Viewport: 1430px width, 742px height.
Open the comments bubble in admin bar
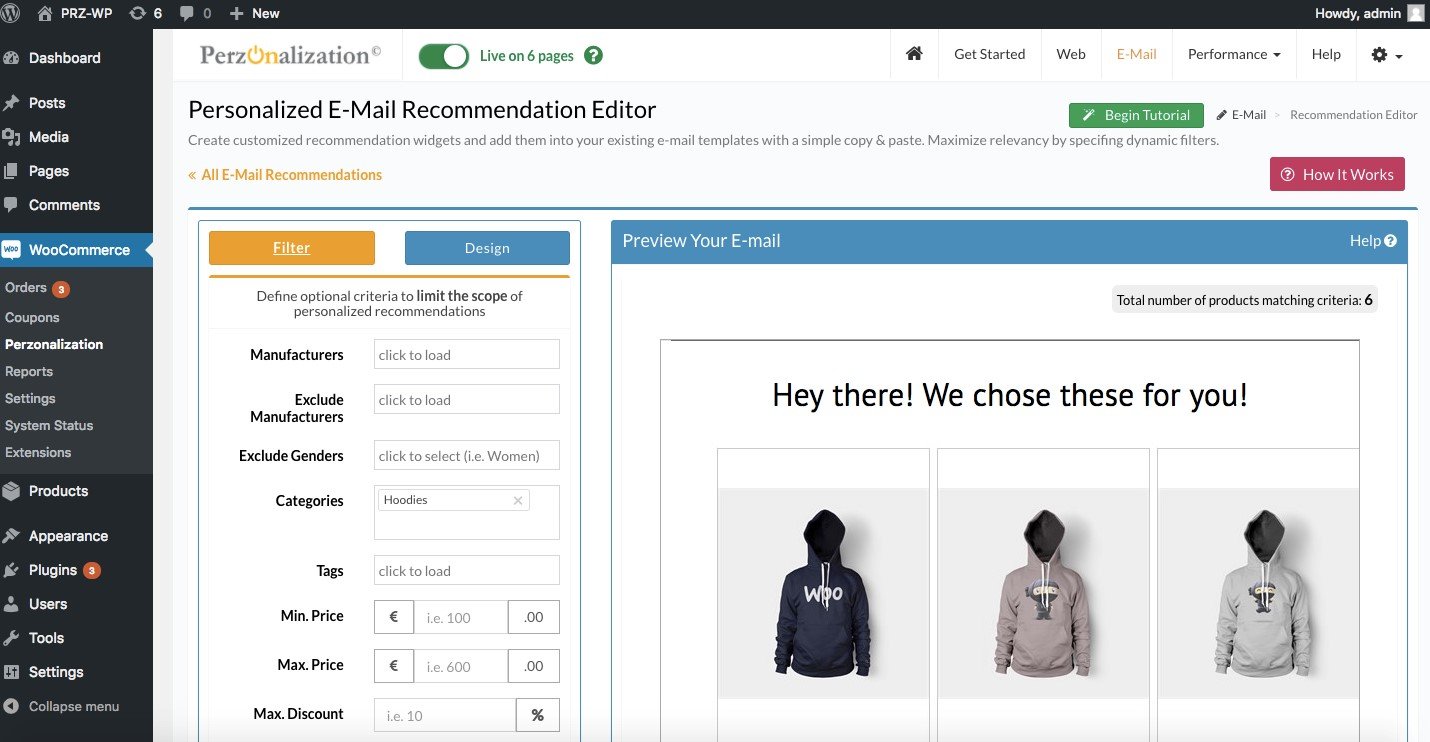pos(195,14)
